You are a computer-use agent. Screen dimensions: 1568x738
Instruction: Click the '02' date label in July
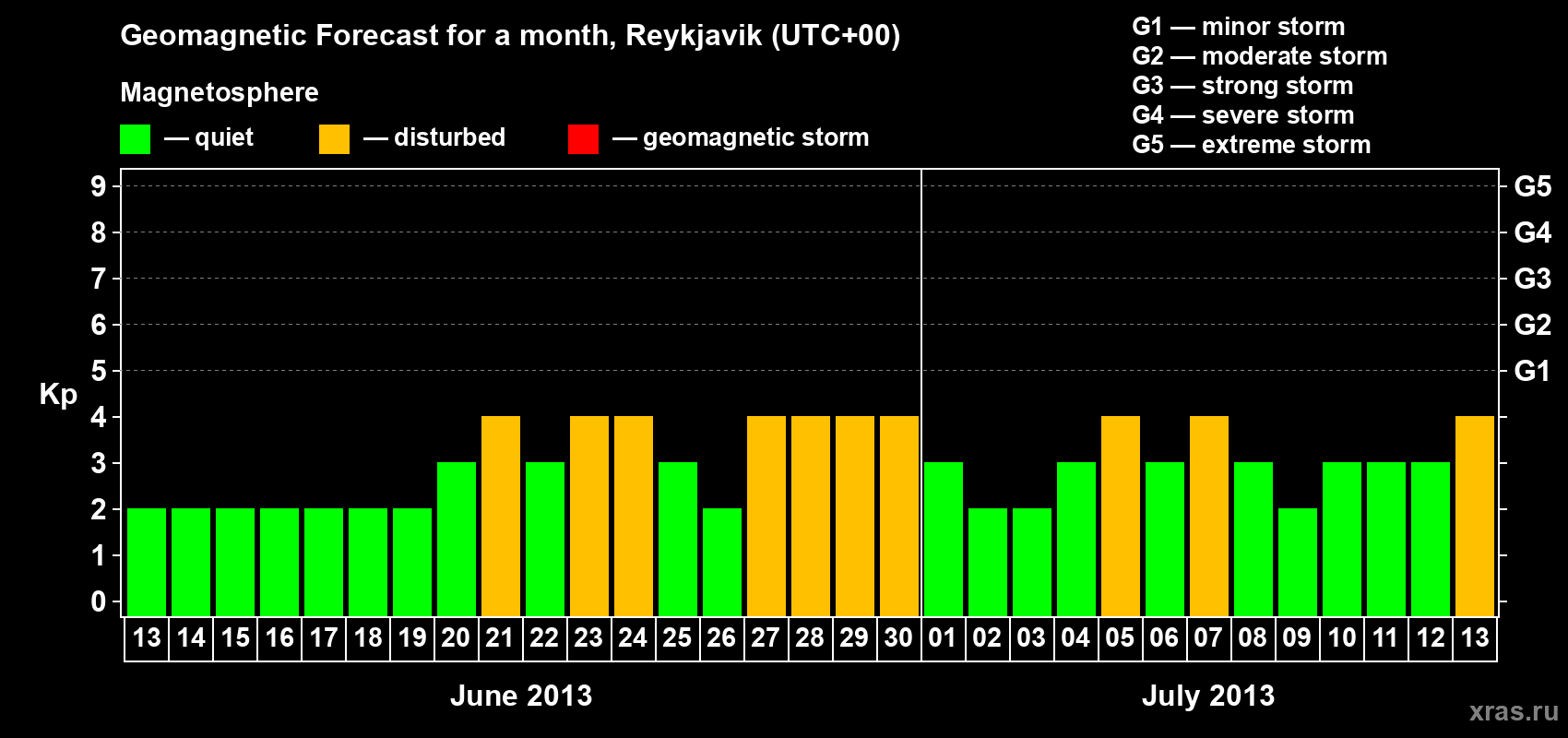click(987, 637)
